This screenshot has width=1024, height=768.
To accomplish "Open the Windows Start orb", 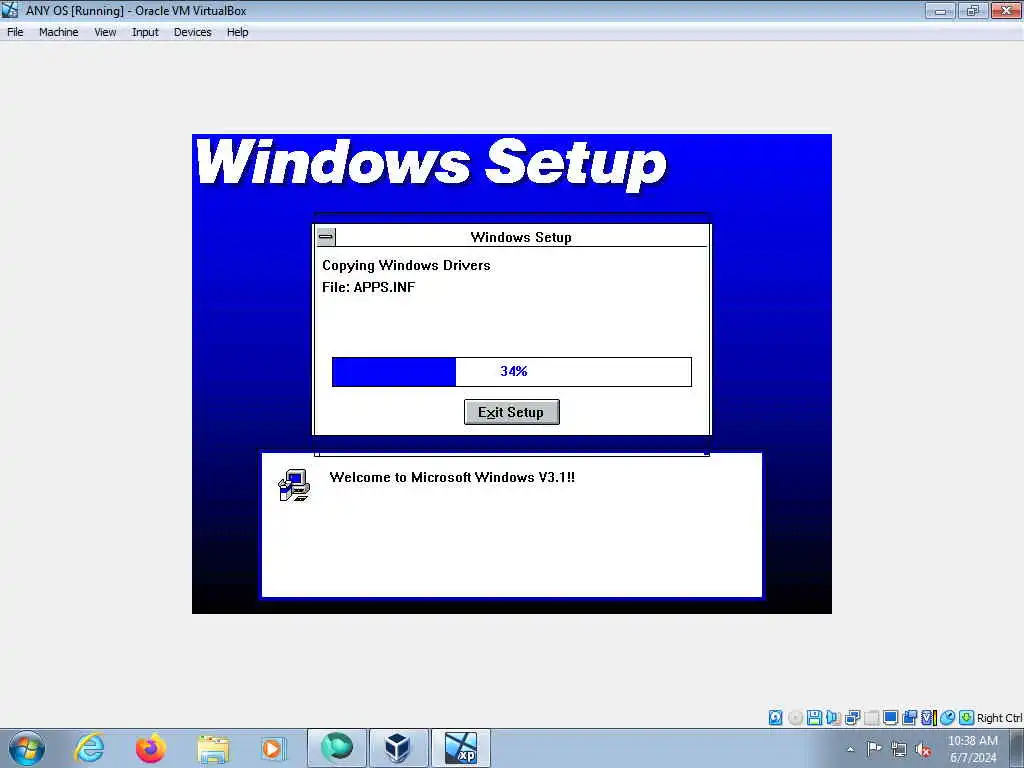I will 27,748.
